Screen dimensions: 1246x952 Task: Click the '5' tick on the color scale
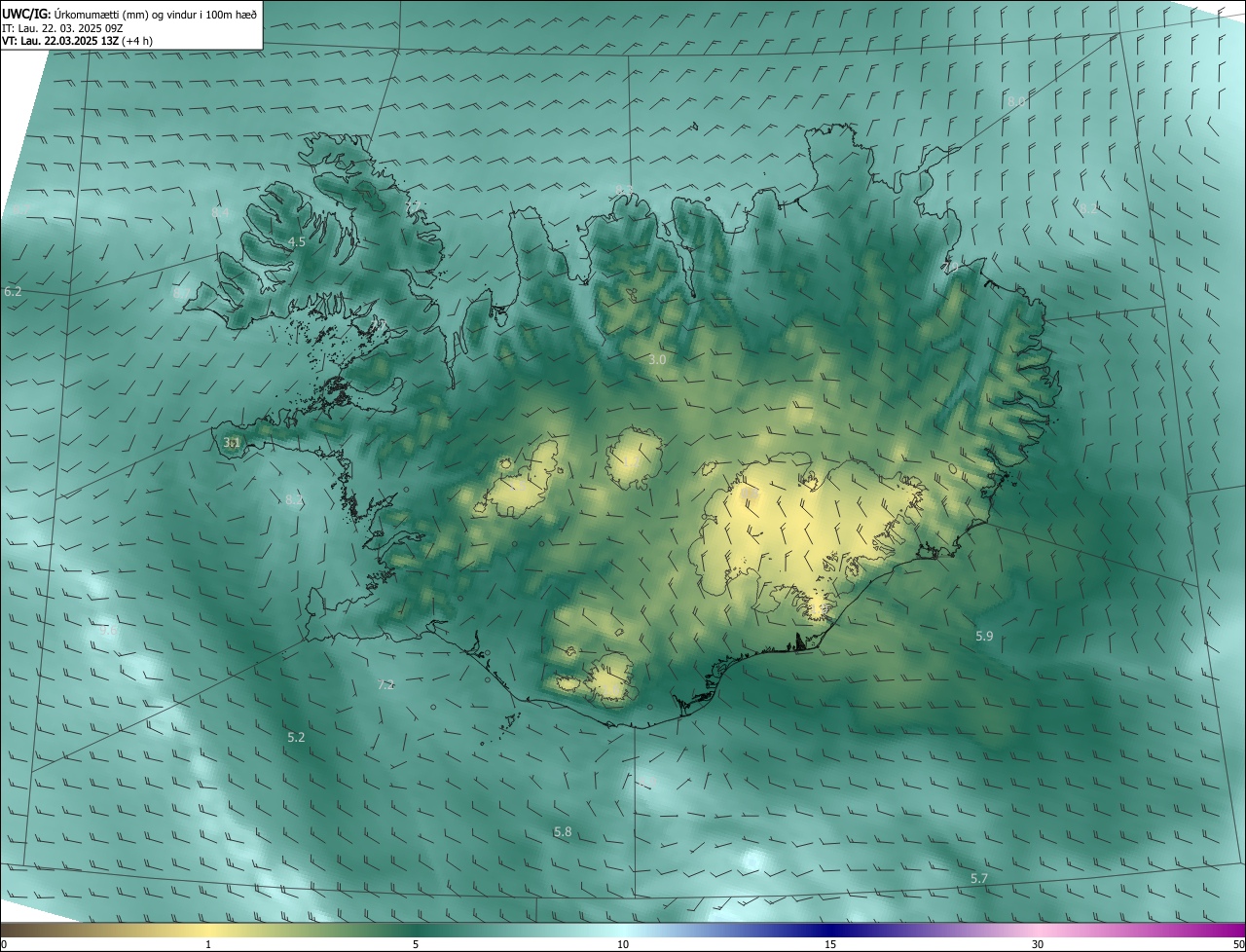point(416,944)
